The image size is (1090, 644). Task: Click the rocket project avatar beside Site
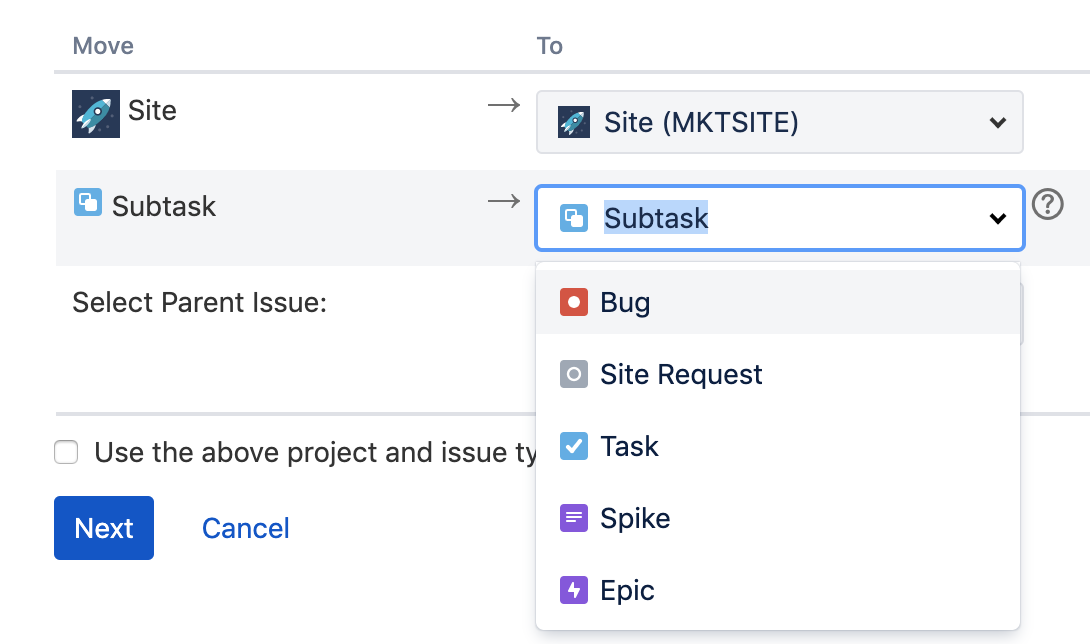click(97, 113)
